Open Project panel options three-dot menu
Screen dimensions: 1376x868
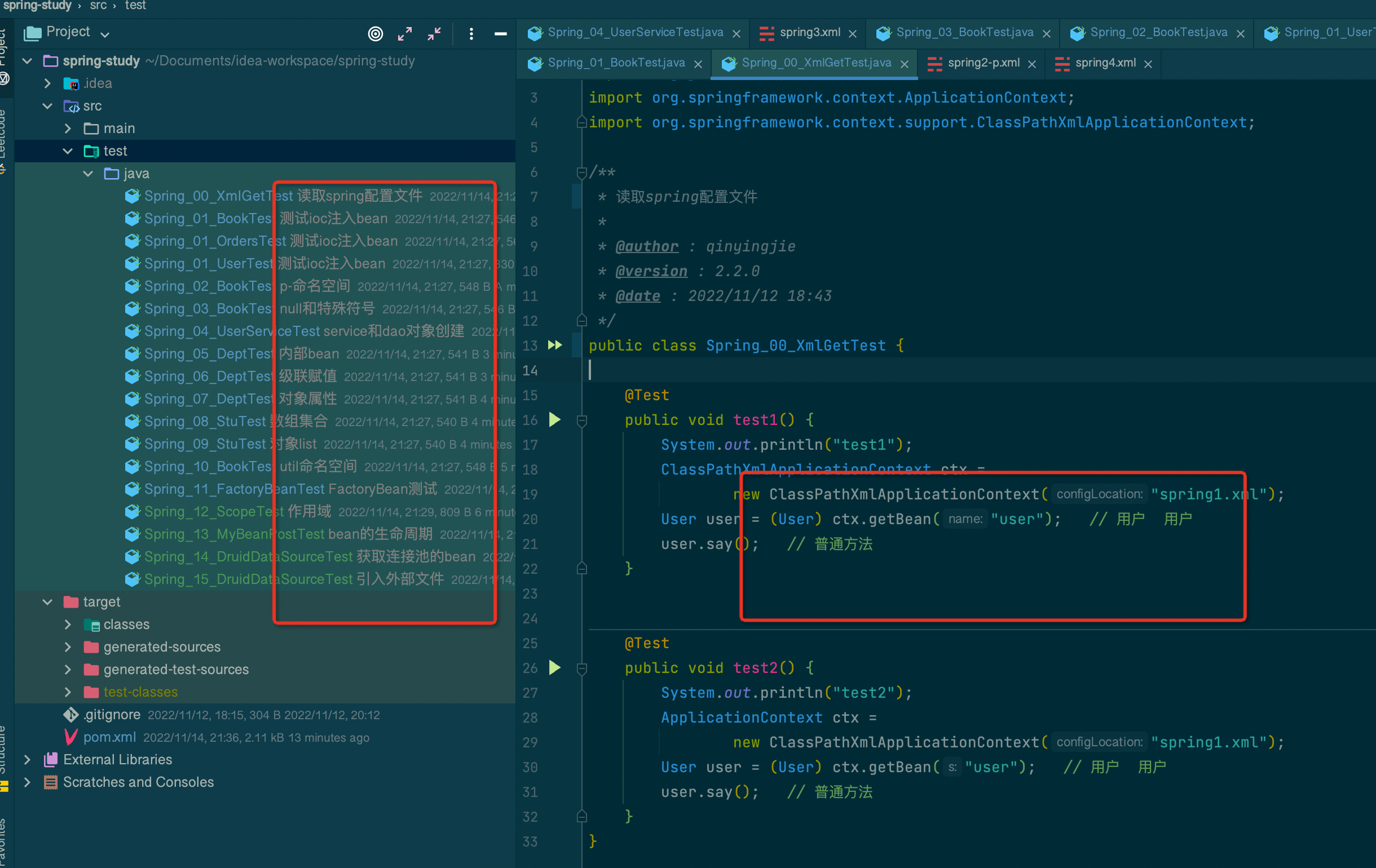click(x=471, y=34)
